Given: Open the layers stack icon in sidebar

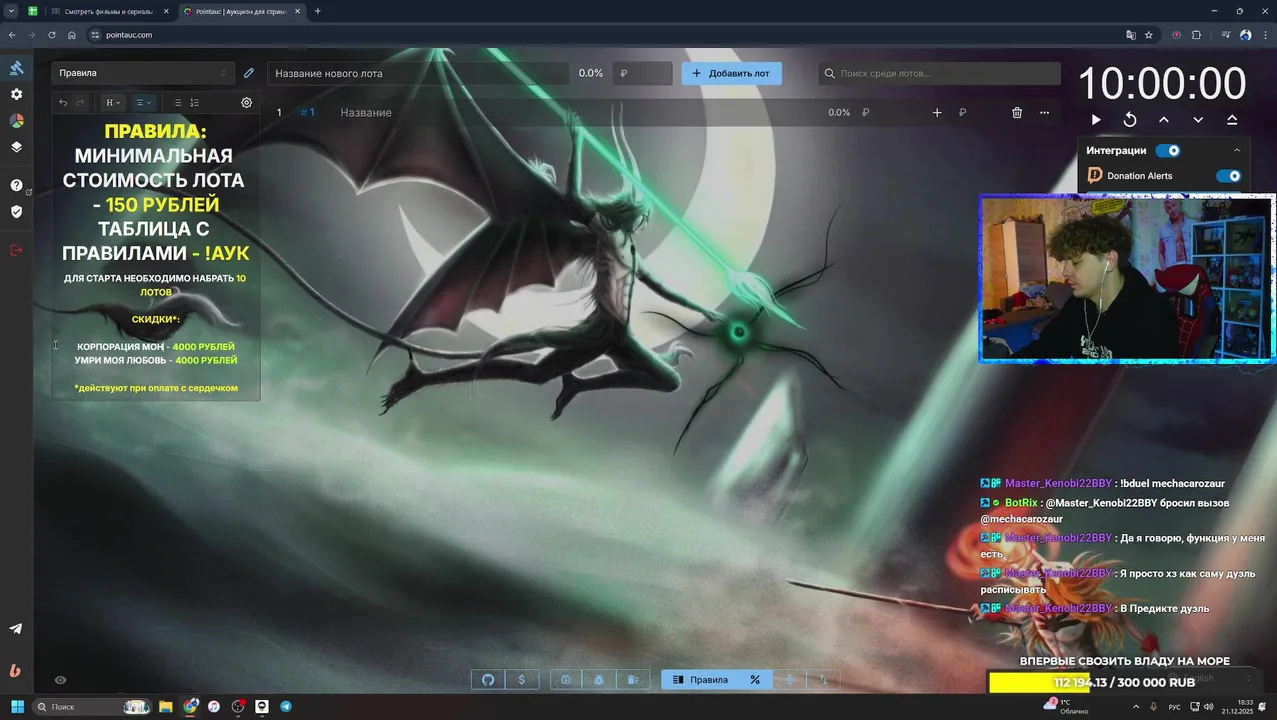Looking at the screenshot, I should pyautogui.click(x=16, y=146).
